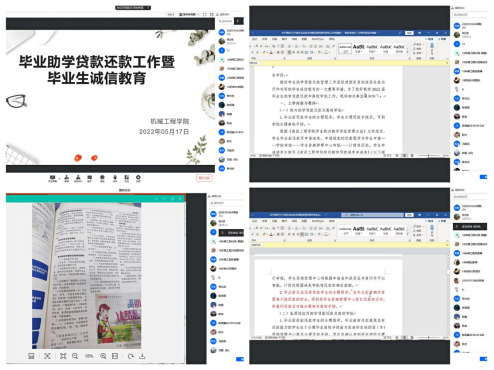Apply yellow highlight in Word with black text
Screen dimensions: 494x370
(265, 52)
